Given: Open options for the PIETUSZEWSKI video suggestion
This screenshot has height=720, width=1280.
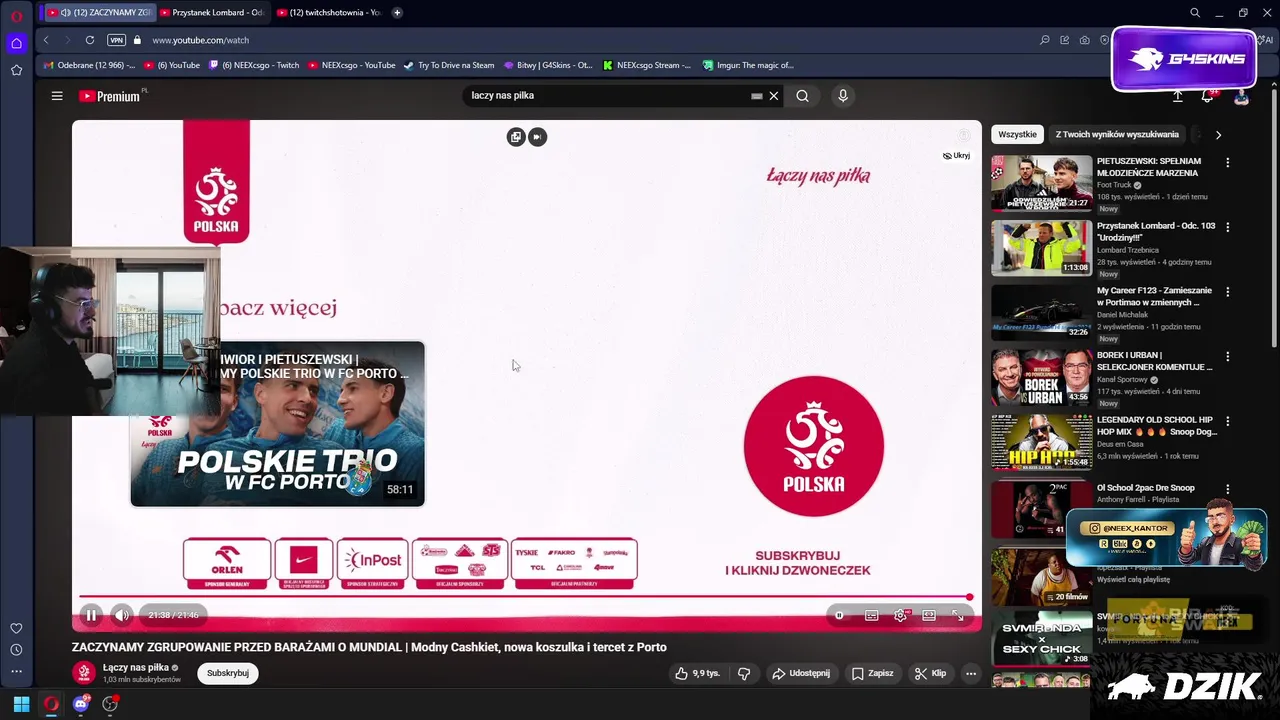Looking at the screenshot, I should 1228,162.
